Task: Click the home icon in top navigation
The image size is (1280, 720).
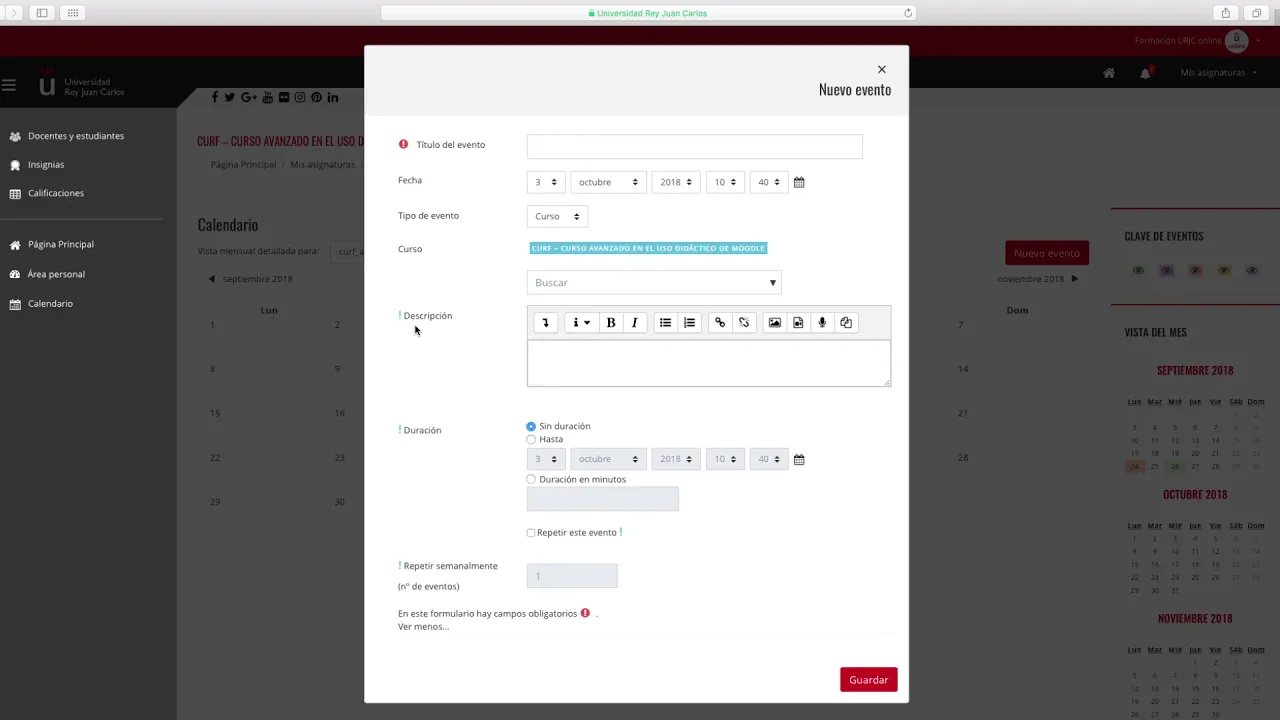Action: click(1109, 73)
